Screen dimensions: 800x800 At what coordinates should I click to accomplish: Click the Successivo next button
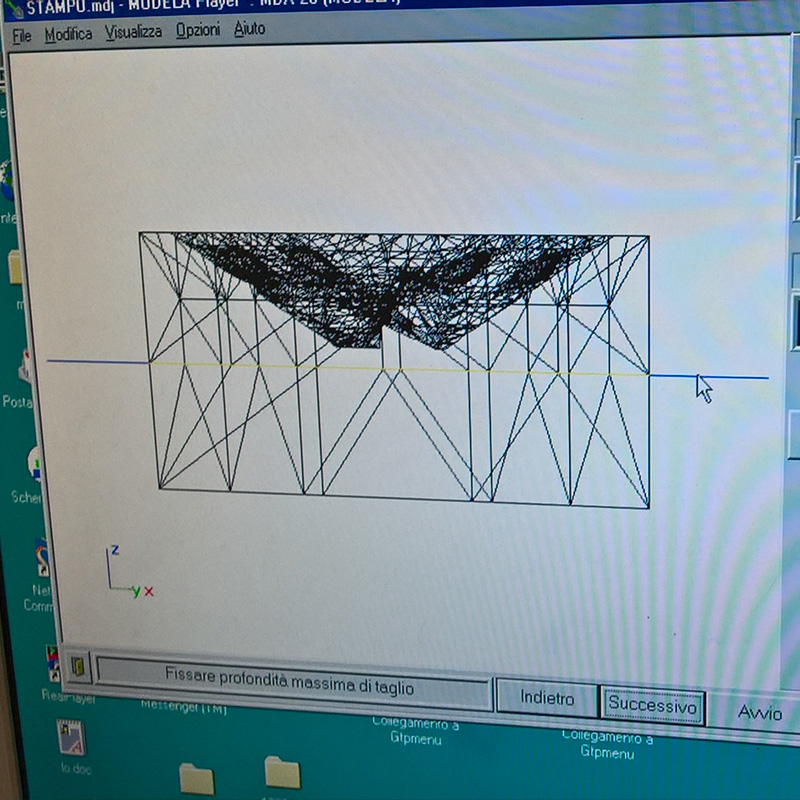(x=653, y=706)
